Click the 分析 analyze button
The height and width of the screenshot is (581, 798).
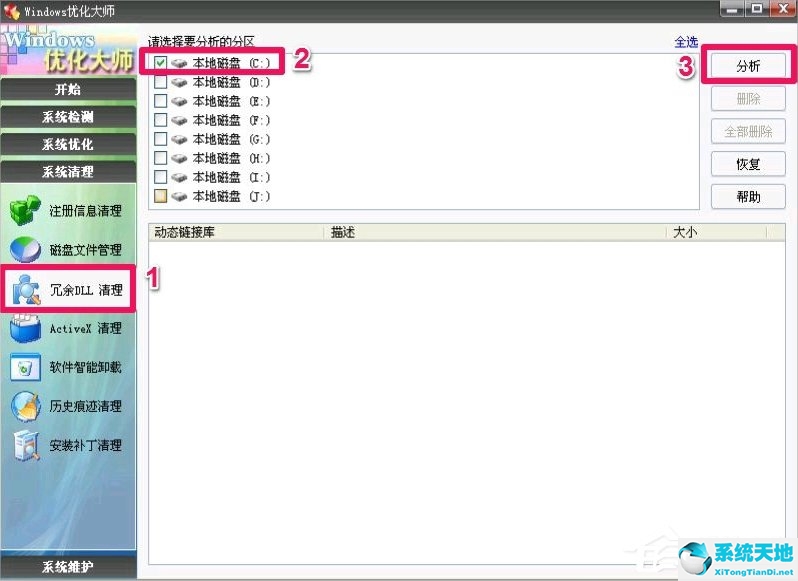pos(748,66)
